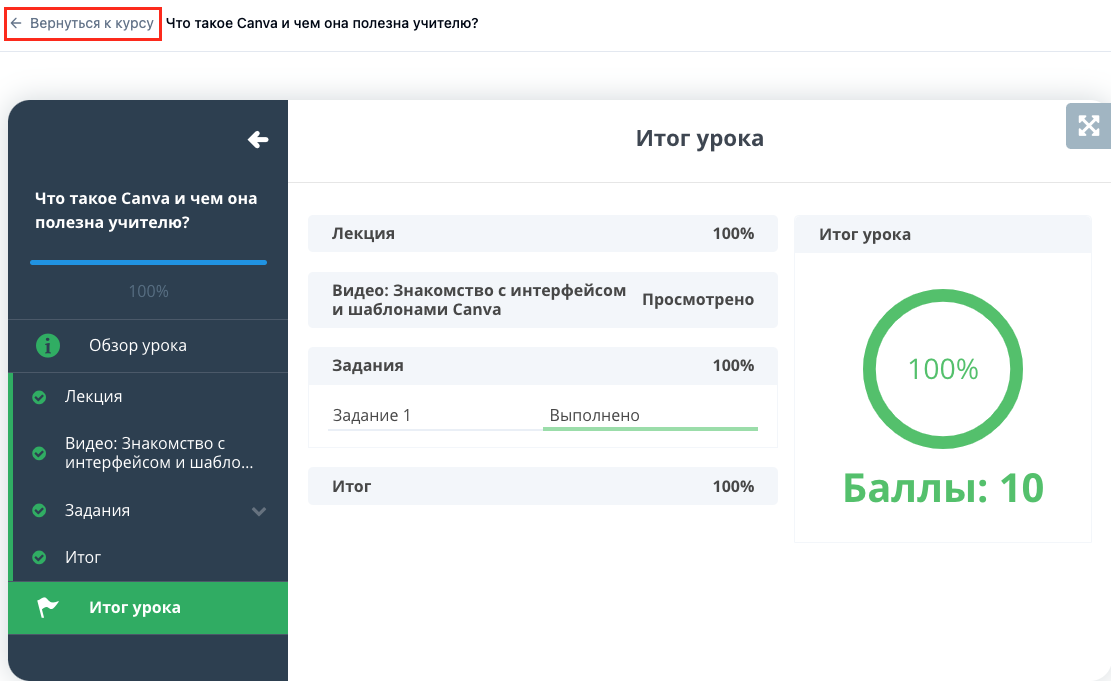This screenshot has width=1111, height=681.
Task: Click the Баллы: 10 score text
Action: [943, 488]
